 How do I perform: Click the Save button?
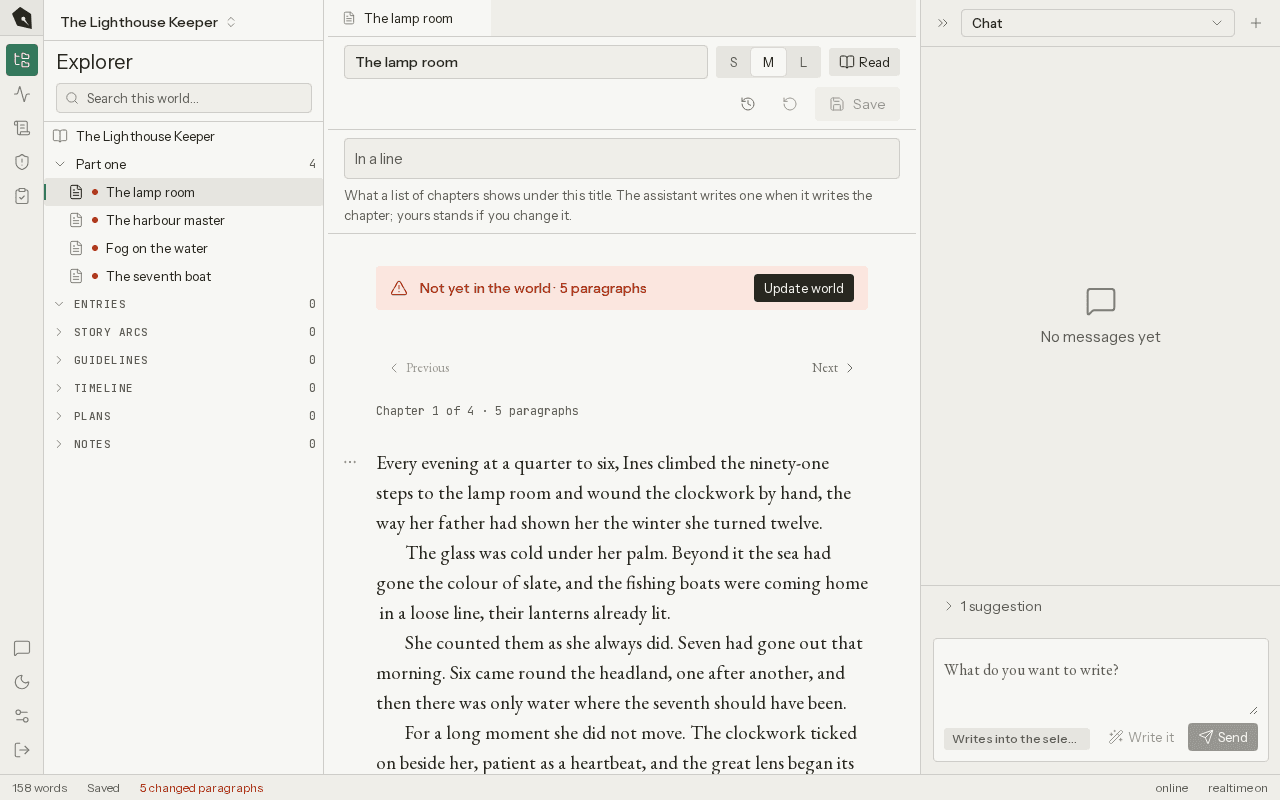tap(857, 104)
